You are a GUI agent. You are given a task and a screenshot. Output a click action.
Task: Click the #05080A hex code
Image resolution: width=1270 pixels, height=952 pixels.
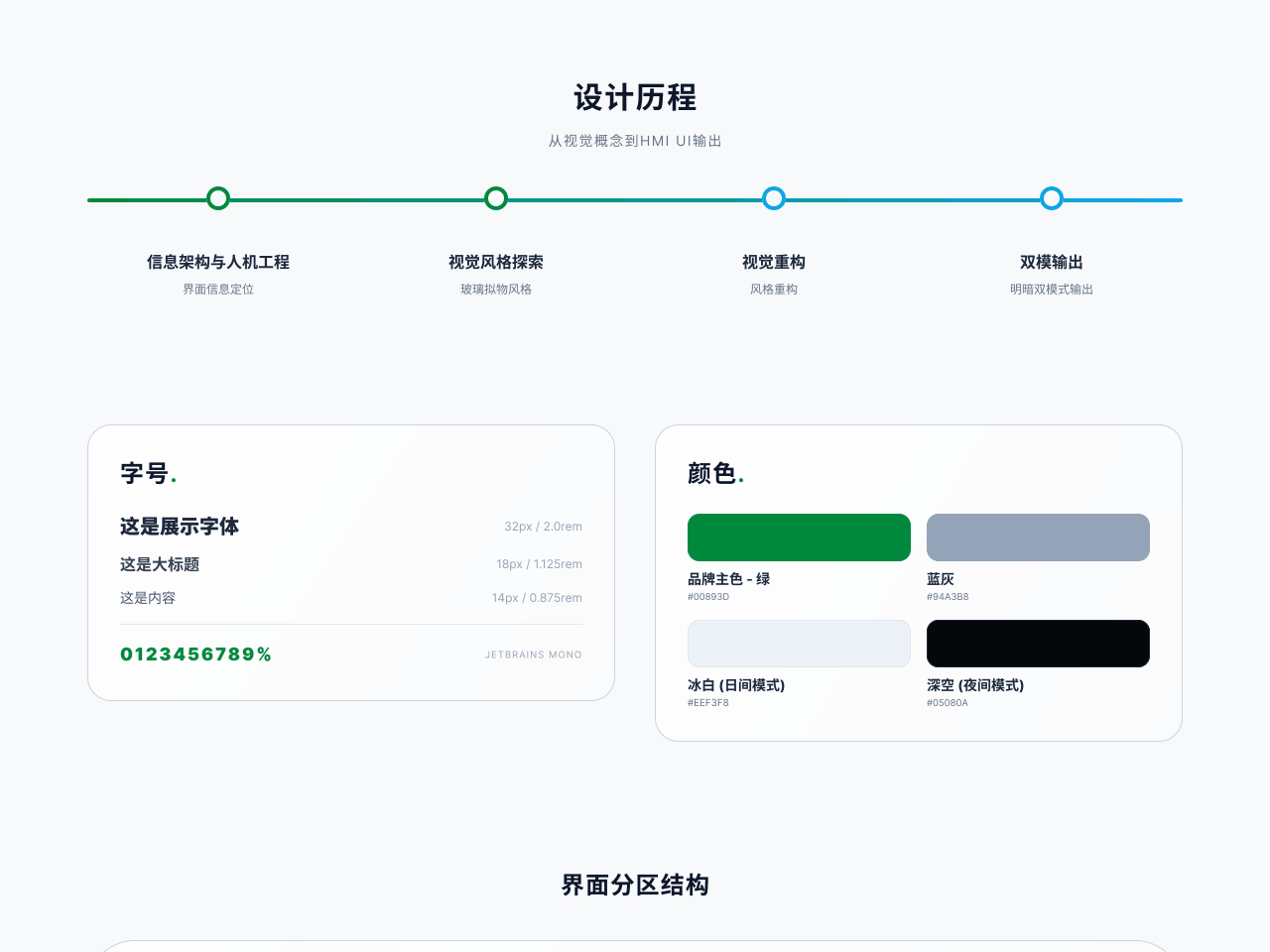click(x=948, y=703)
